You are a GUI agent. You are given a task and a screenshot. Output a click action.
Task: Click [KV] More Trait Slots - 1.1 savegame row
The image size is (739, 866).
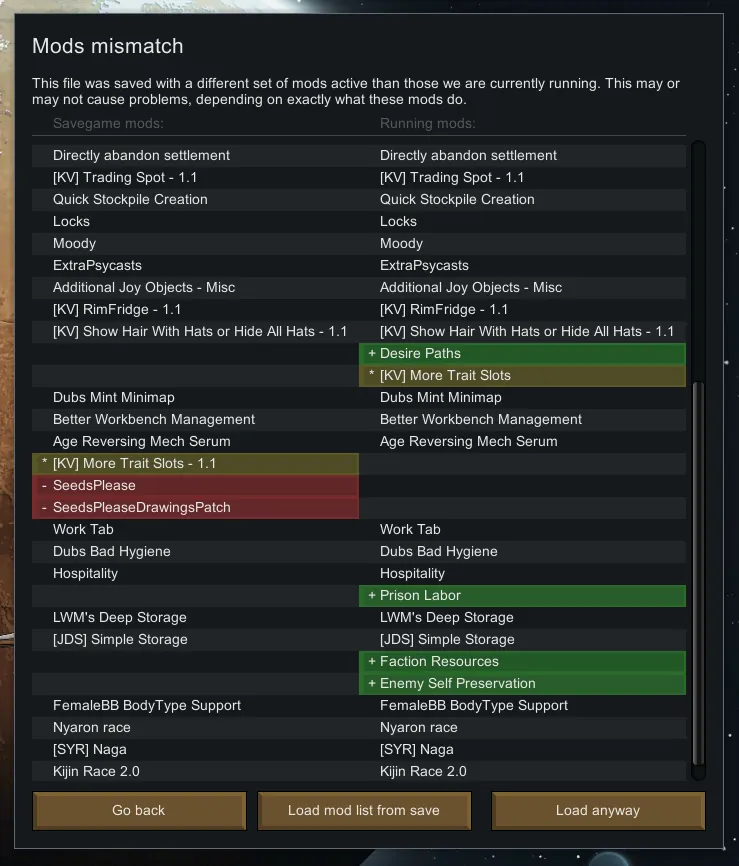point(195,463)
